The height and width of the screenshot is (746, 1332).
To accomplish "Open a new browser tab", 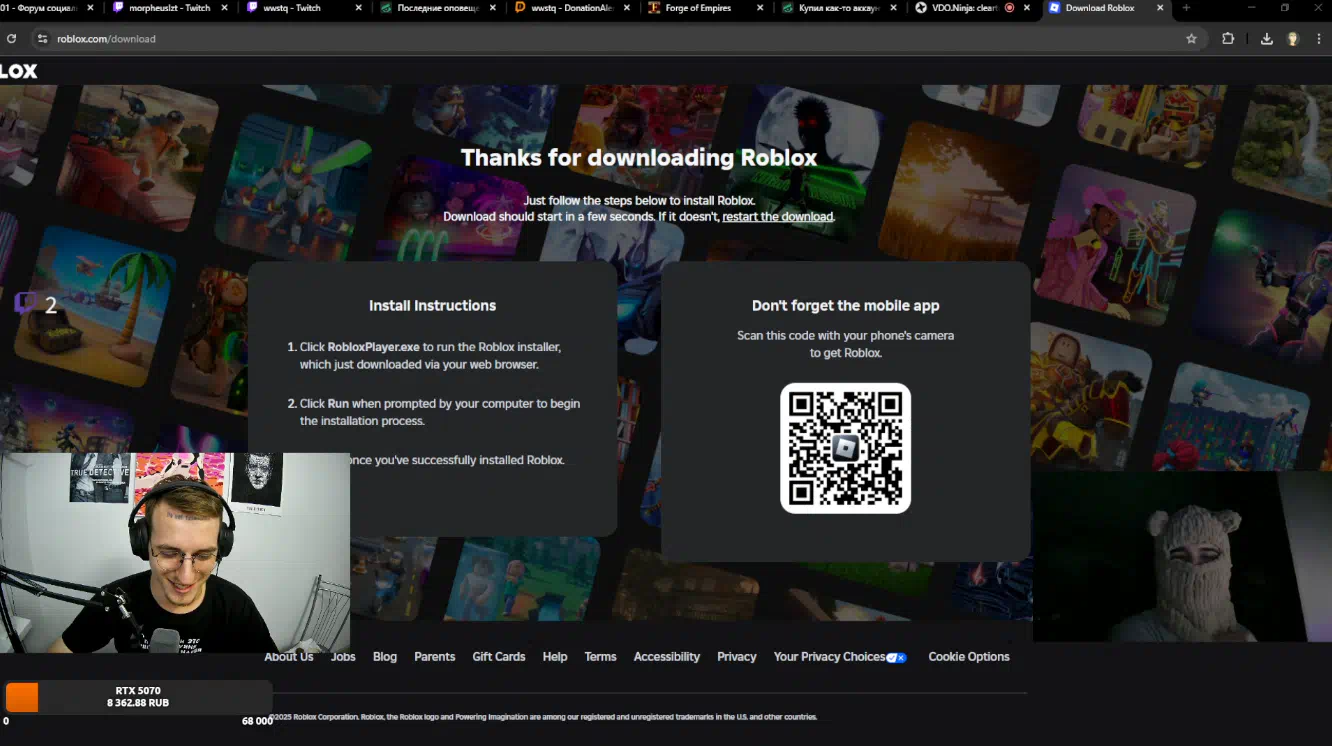I will tap(1186, 8).
